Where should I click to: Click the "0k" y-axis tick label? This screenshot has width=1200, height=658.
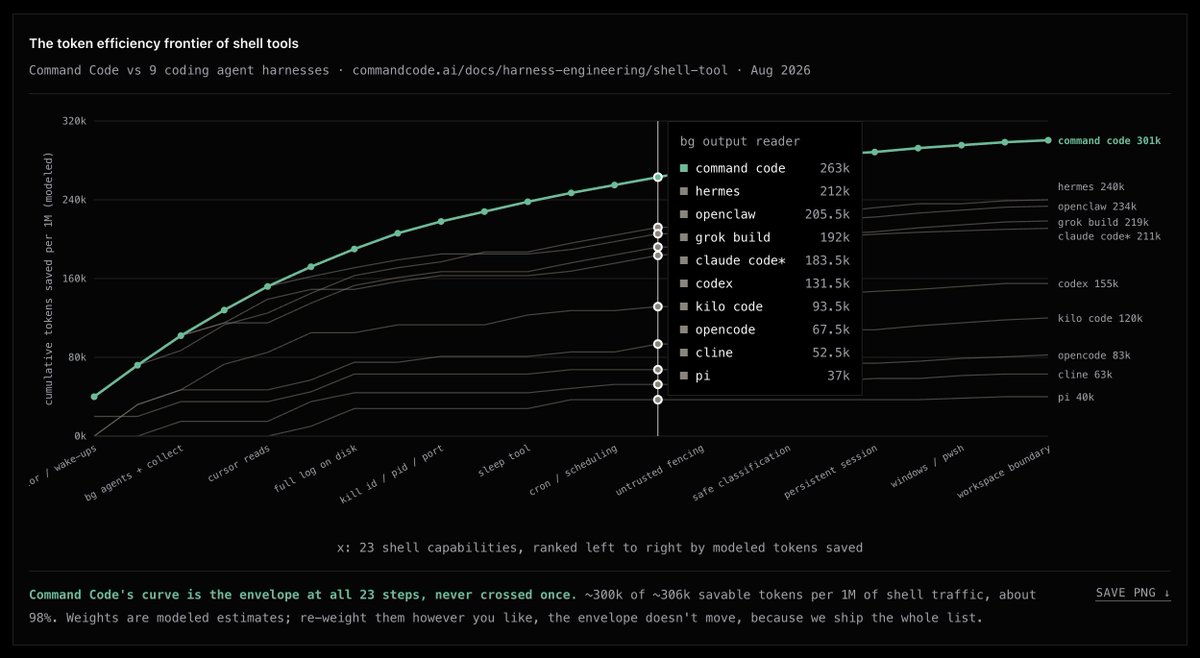pos(79,436)
